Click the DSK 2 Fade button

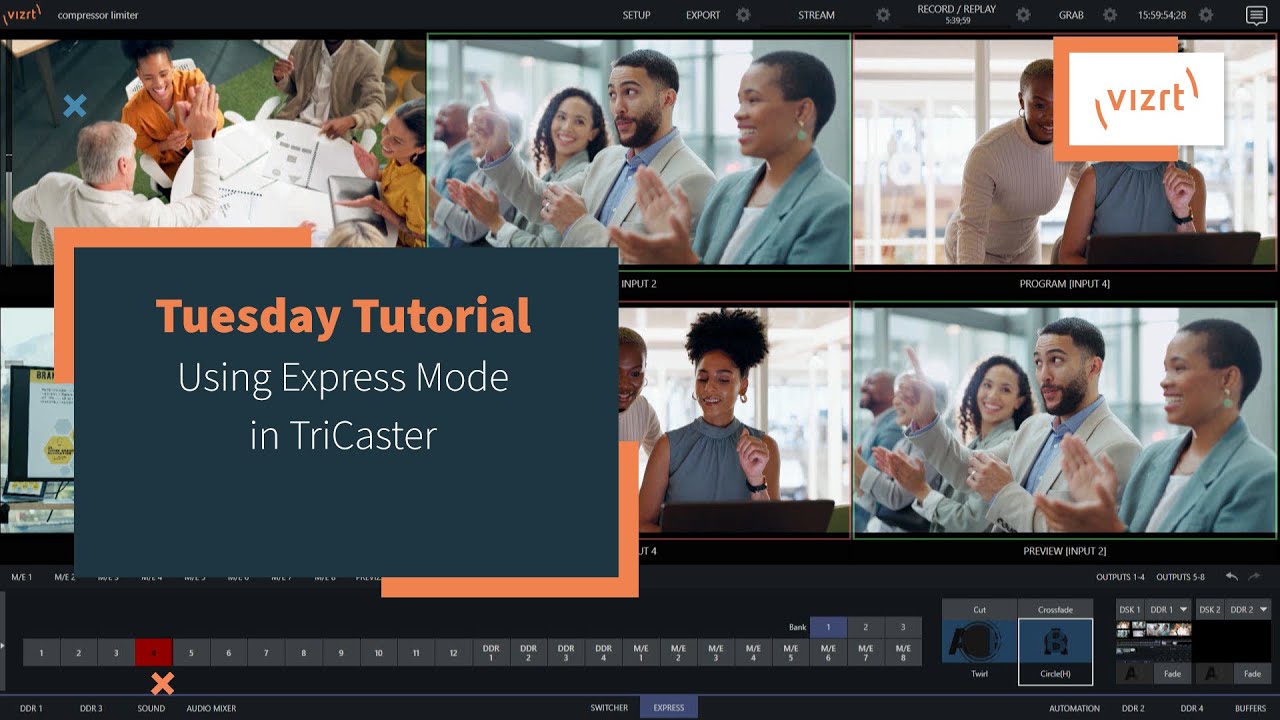click(x=1252, y=674)
